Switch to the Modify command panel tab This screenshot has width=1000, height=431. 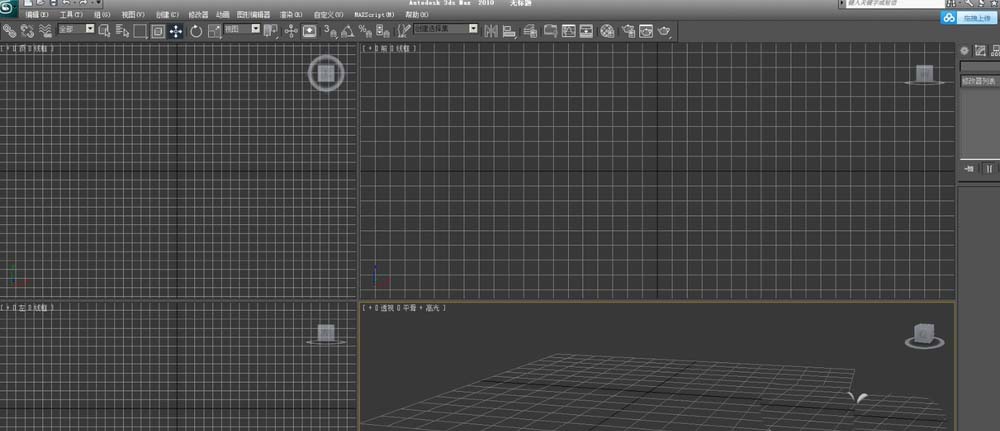(980, 50)
